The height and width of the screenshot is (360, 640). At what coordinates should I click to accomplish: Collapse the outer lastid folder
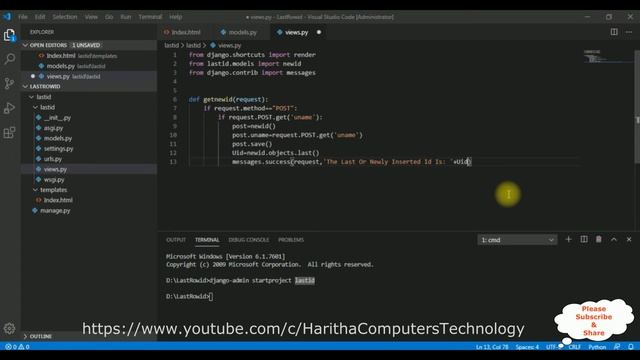coord(31,97)
